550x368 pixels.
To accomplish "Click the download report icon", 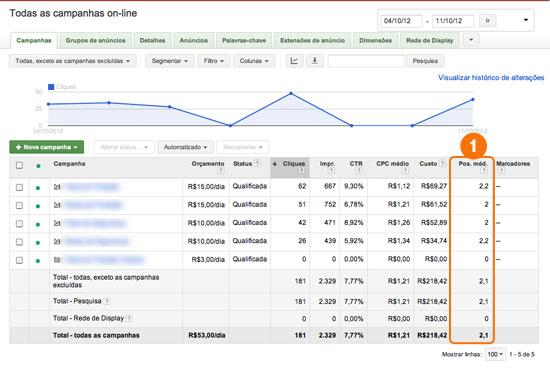I will coord(315,61).
